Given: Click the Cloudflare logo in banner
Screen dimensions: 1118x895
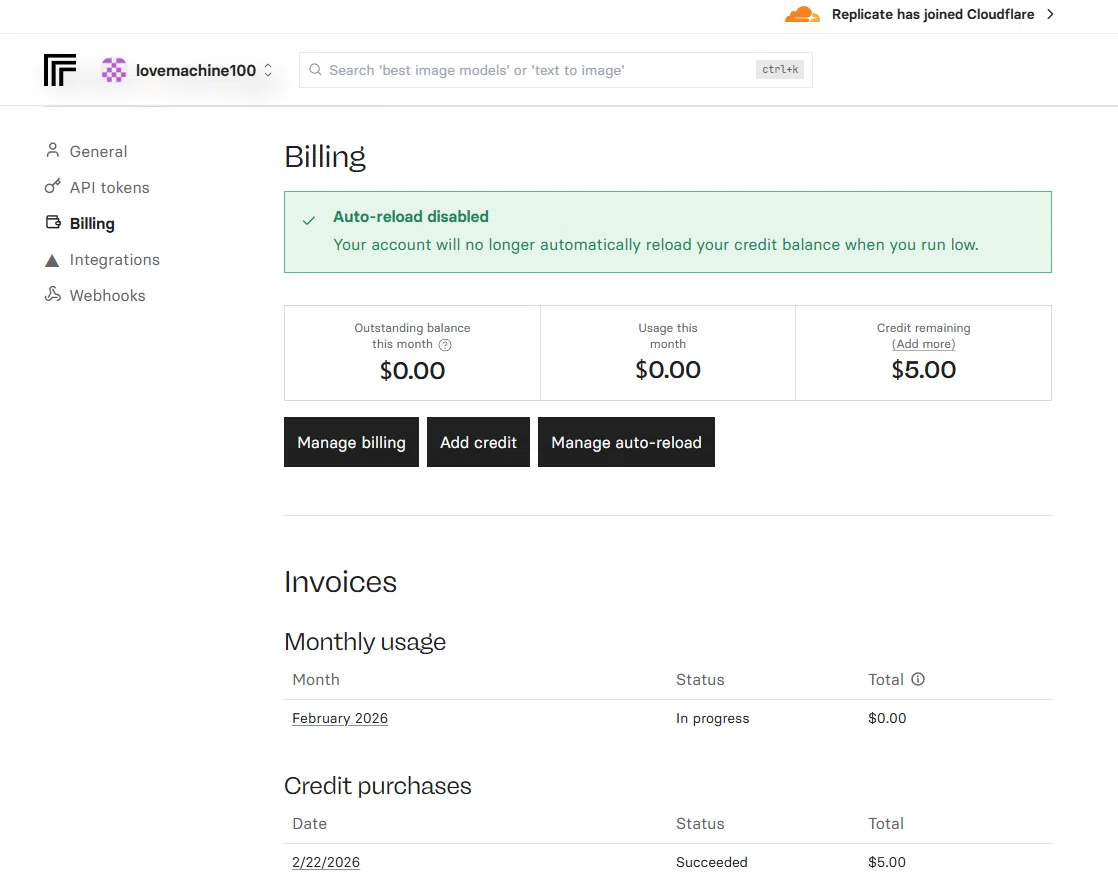Looking at the screenshot, I should point(802,14).
